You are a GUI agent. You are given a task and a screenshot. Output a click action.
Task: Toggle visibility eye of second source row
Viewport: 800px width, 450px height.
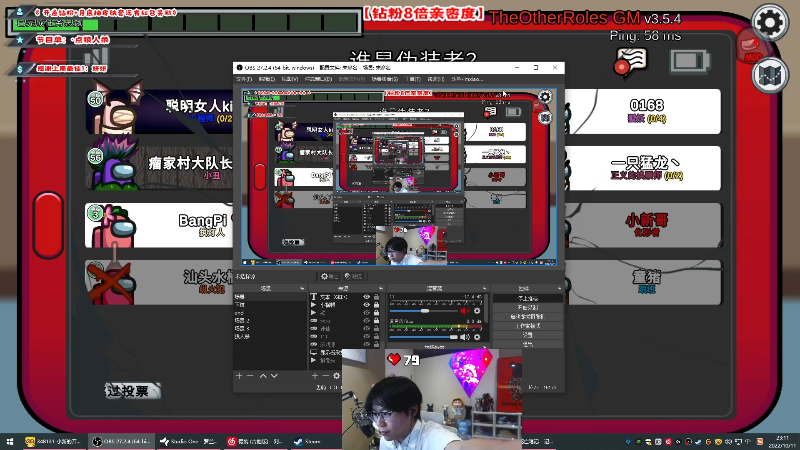366,305
